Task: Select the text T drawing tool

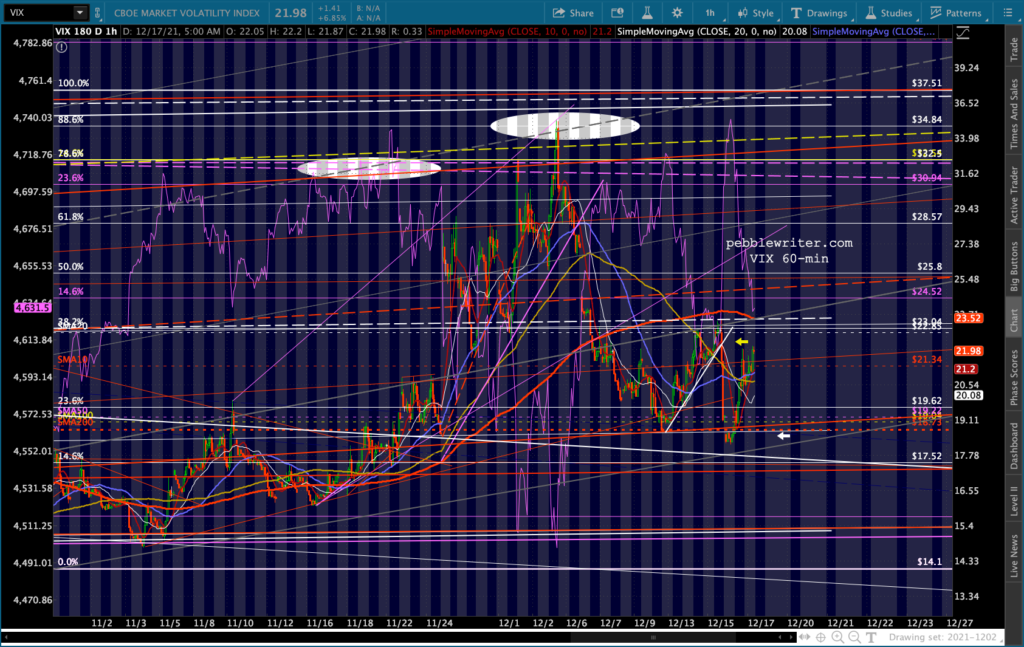Action: coord(871,637)
